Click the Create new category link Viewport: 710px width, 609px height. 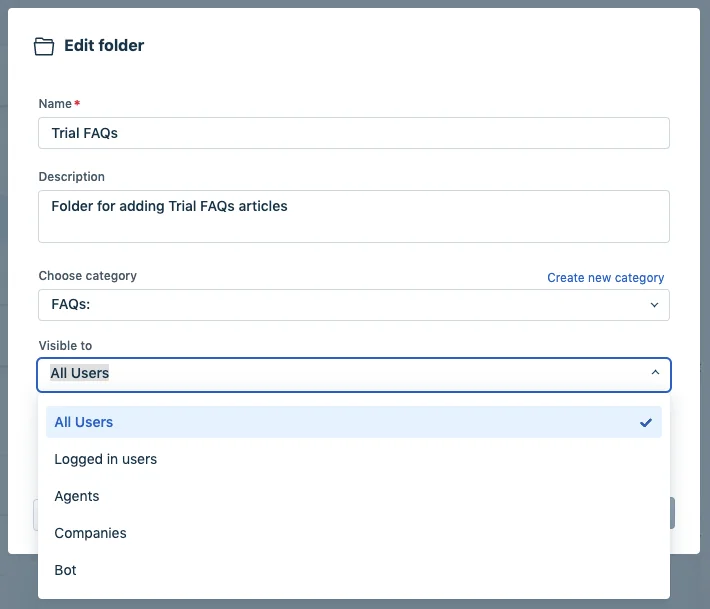(605, 278)
